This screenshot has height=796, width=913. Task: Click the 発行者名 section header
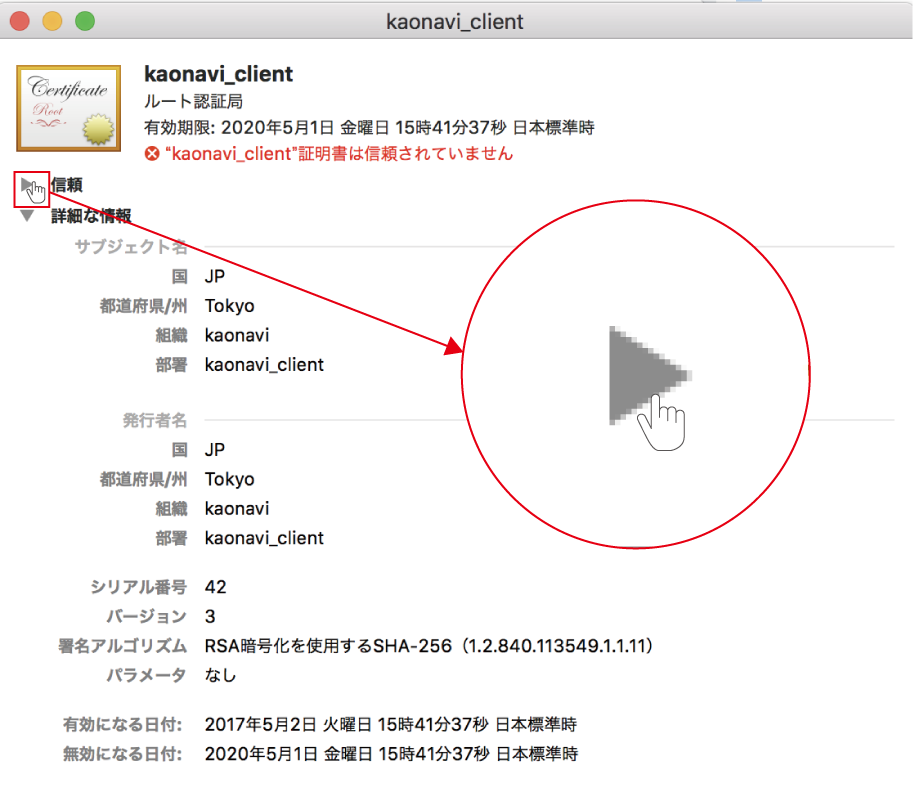(155, 420)
